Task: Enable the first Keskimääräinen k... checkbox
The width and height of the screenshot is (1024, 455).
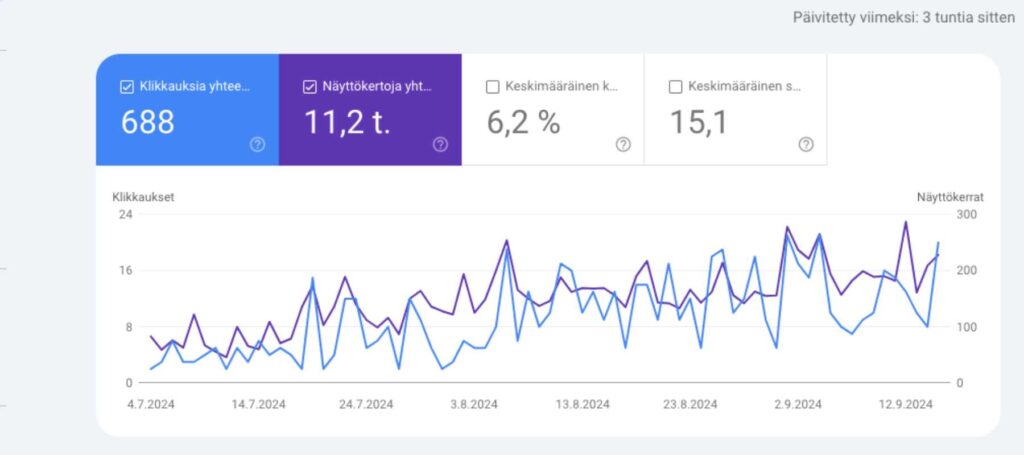Action: coord(492,87)
